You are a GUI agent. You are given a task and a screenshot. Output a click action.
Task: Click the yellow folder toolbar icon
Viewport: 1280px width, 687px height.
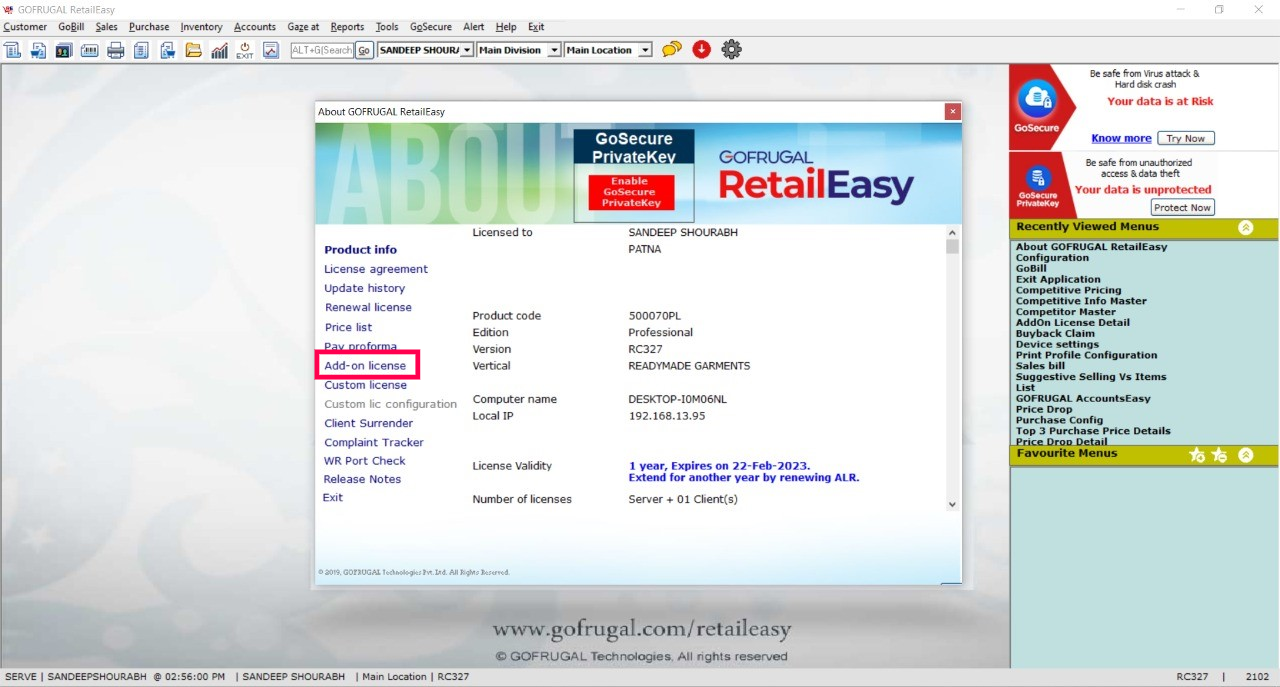coord(194,50)
